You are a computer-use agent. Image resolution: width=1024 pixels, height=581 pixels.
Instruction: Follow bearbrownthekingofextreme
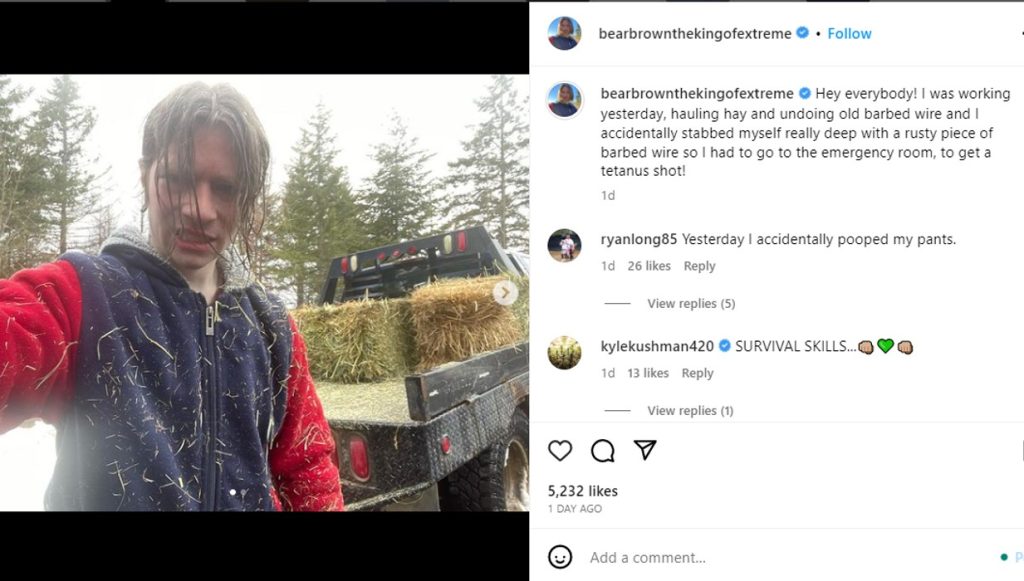849,33
